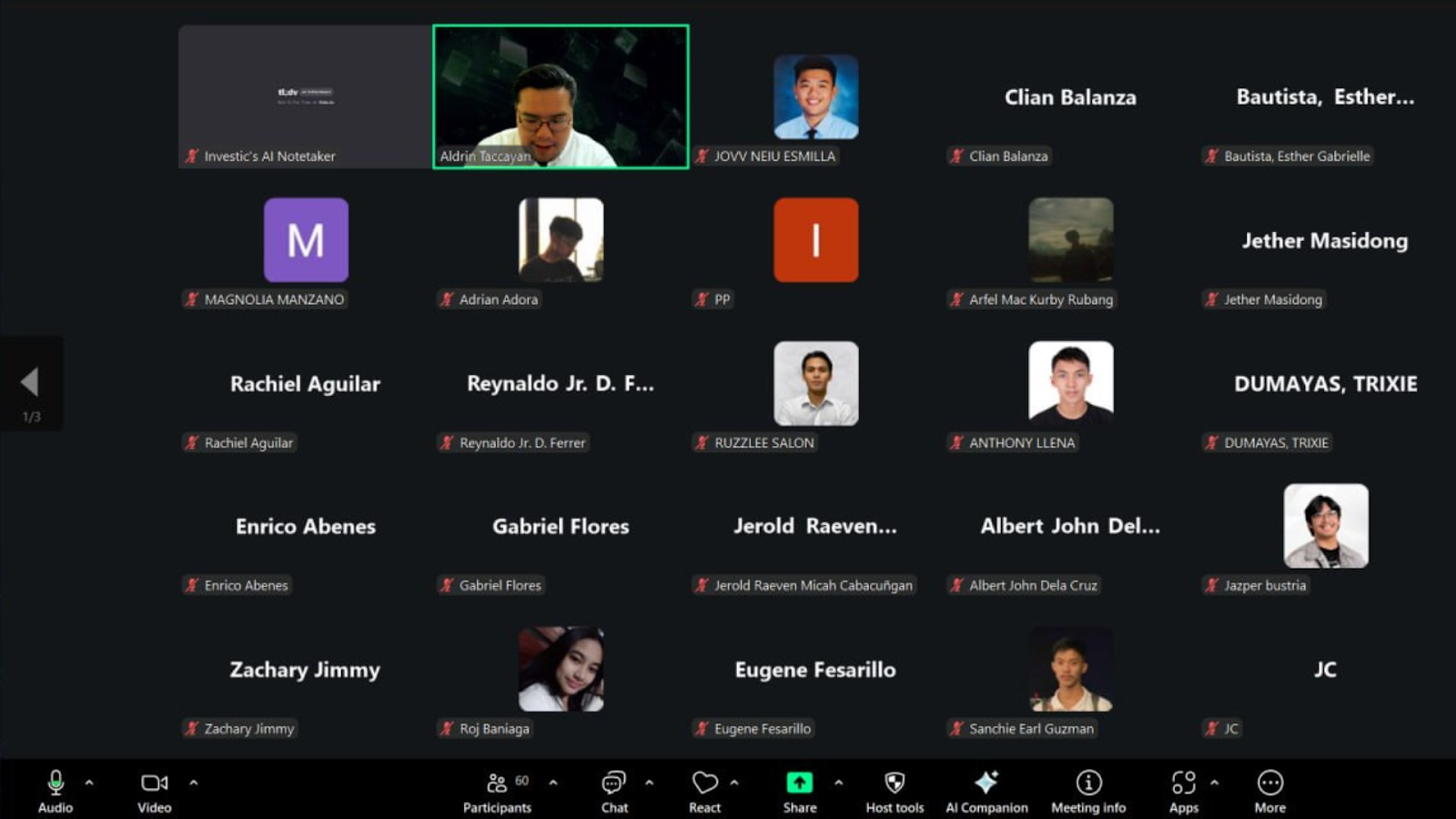1456x819 pixels.
Task: Open the Apps menu icon
Action: coord(1183,784)
